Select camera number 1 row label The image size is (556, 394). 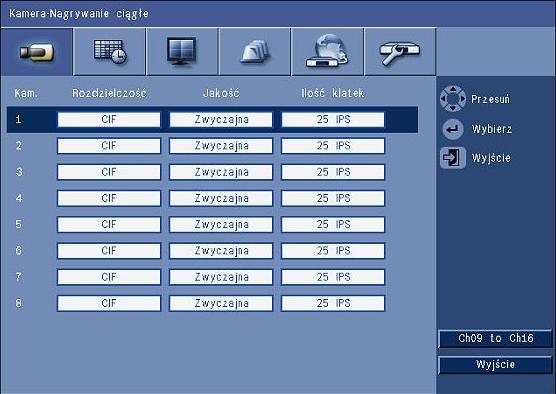coord(18,120)
